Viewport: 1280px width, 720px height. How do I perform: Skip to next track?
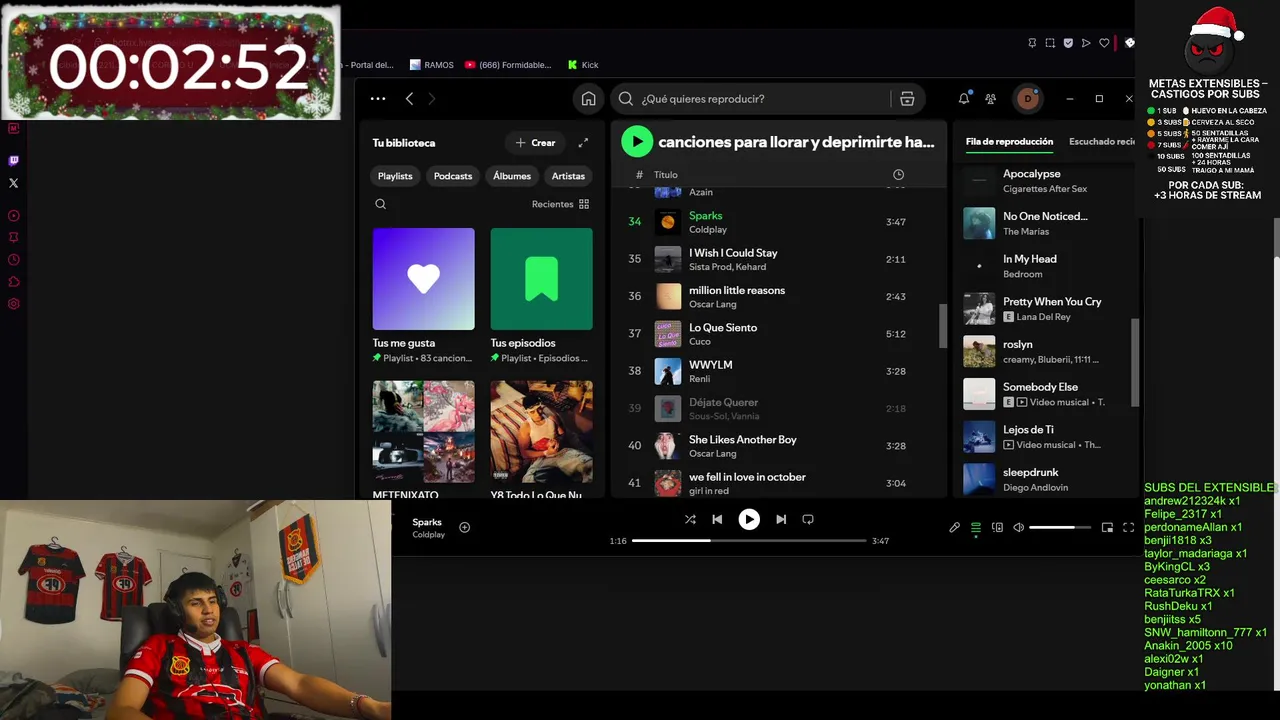click(x=781, y=519)
